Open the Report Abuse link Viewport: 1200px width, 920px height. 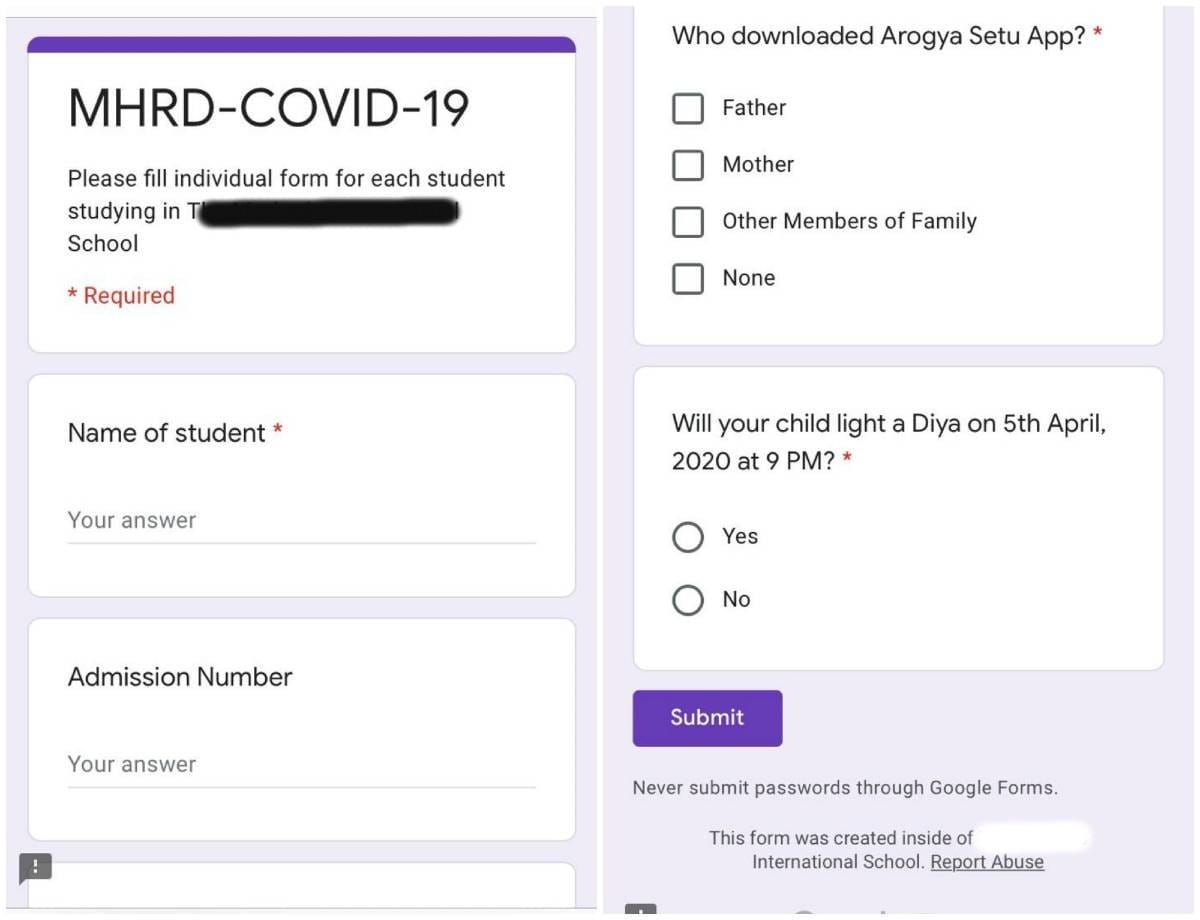point(987,862)
